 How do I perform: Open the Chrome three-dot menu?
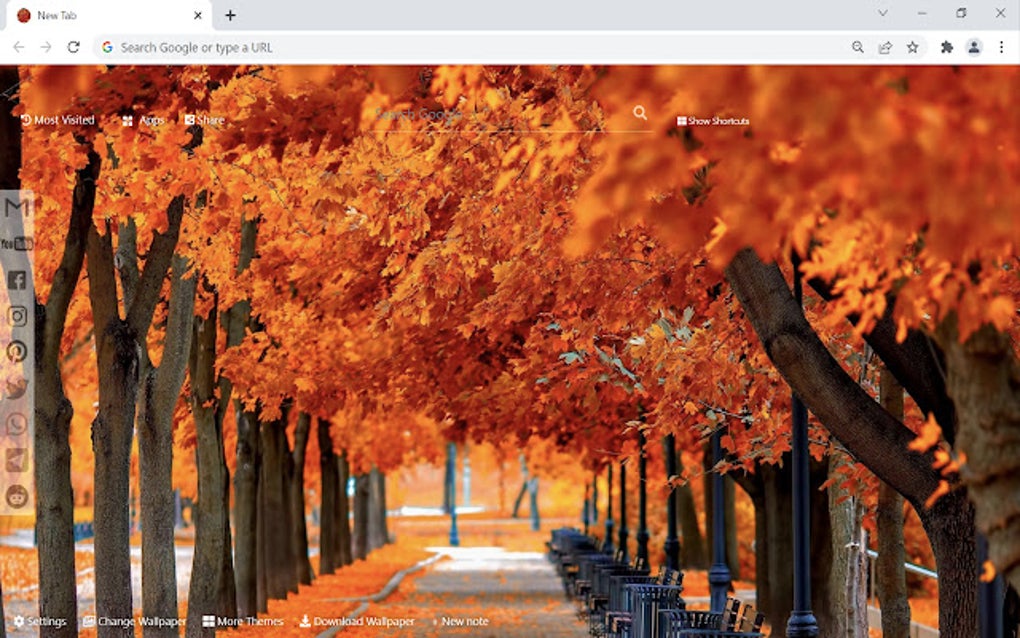[1003, 46]
